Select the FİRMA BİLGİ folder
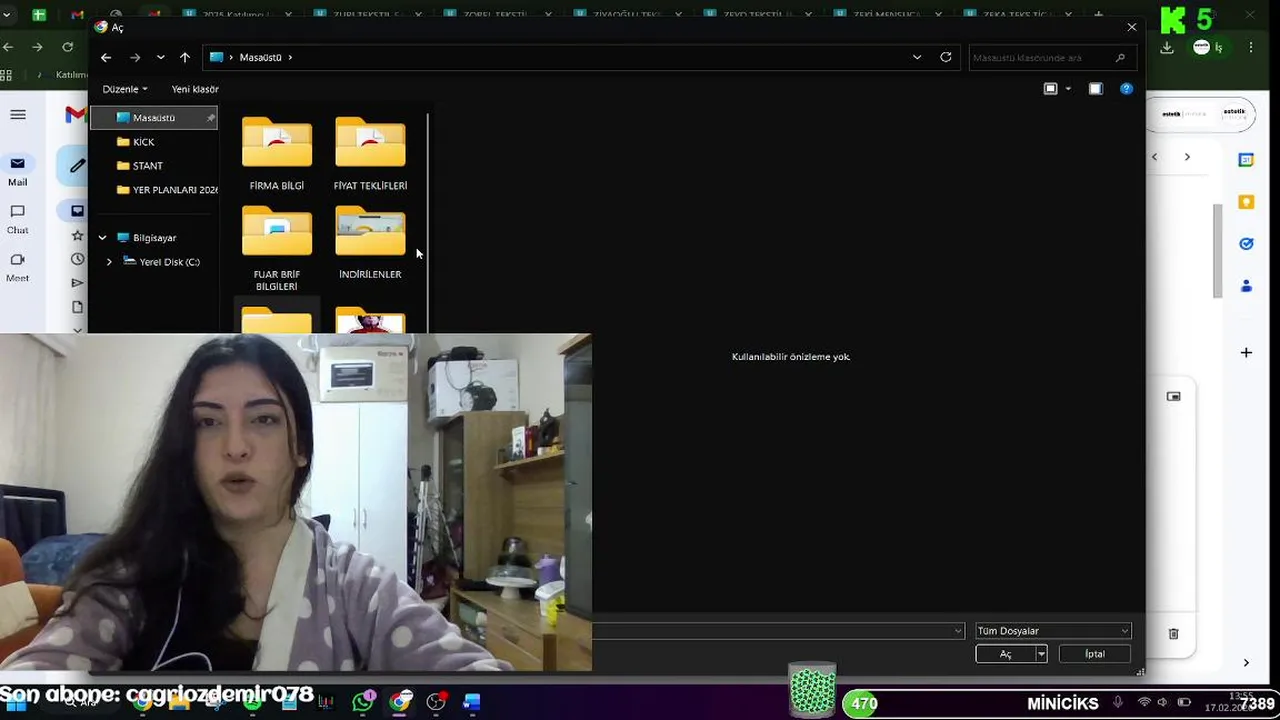 pos(277,154)
